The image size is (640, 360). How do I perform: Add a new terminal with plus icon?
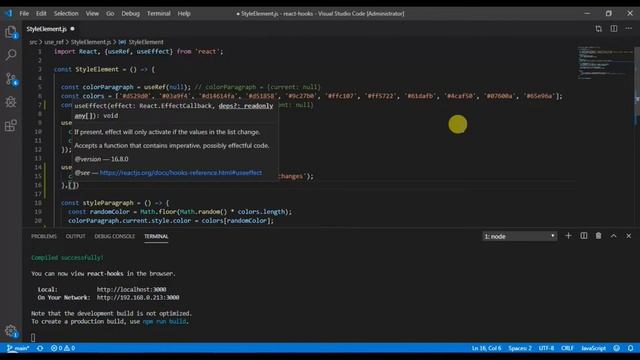[568, 236]
